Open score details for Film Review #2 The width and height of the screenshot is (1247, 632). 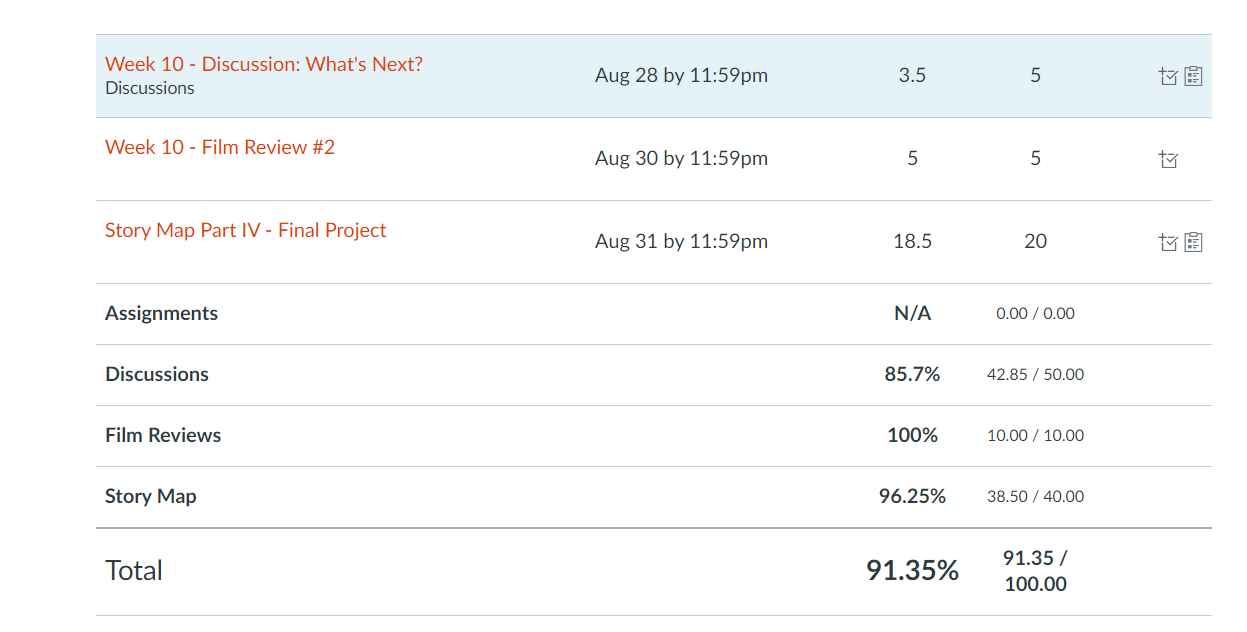coord(1167,159)
